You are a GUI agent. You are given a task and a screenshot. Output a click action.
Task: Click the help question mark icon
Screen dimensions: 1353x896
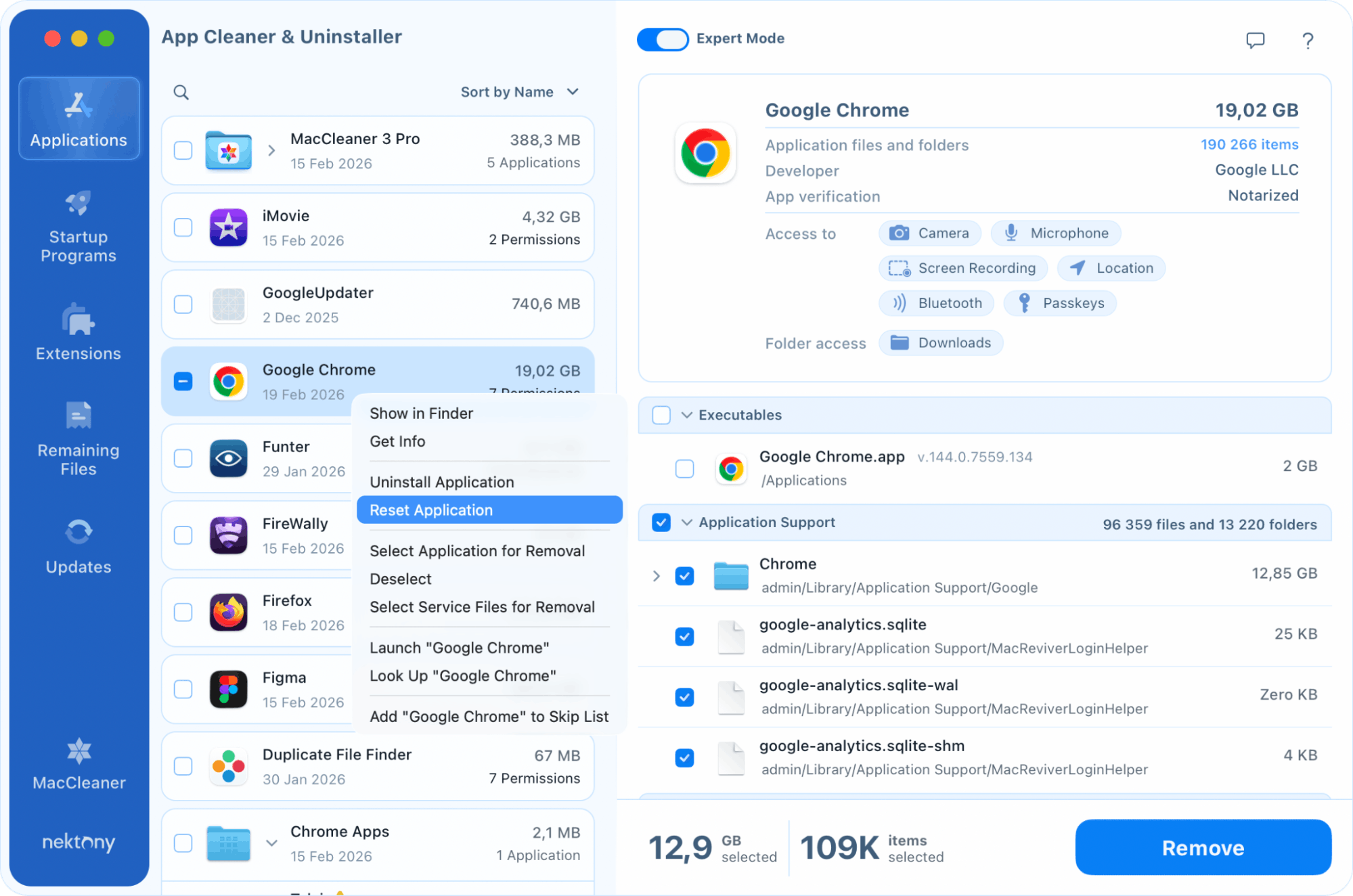point(1307,41)
